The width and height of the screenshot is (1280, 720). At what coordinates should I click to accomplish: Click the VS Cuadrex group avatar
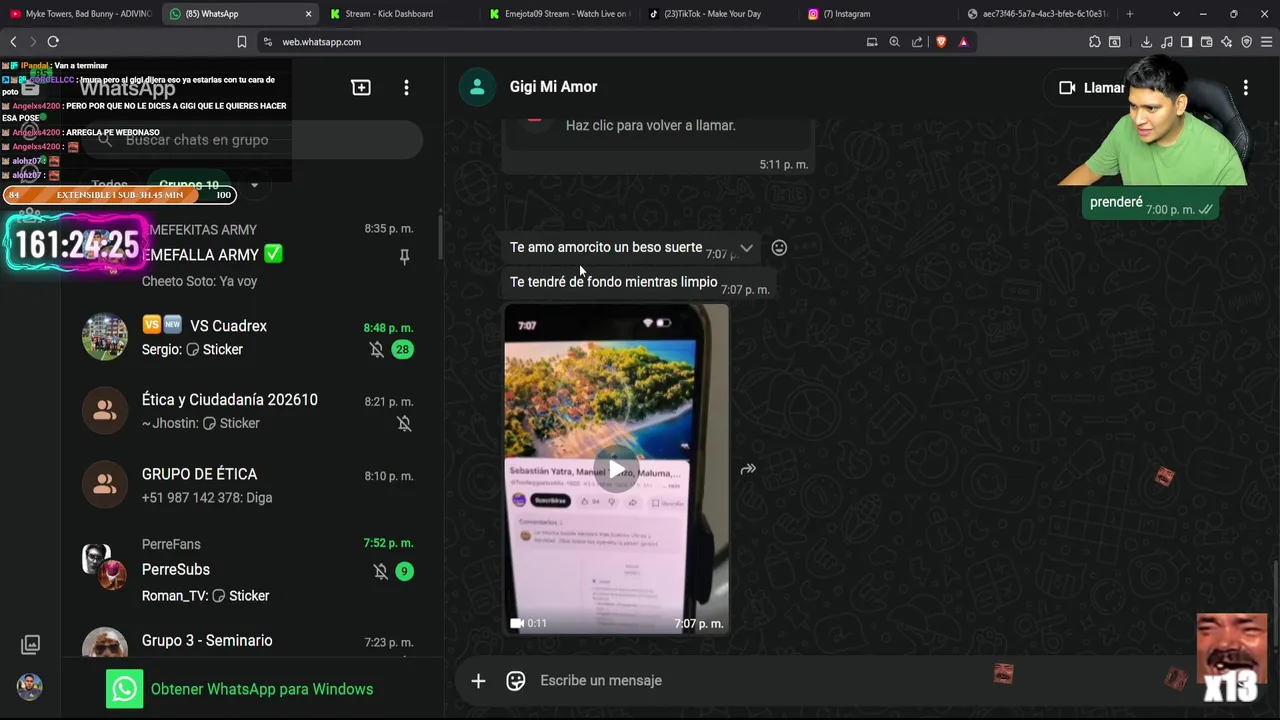(x=105, y=337)
